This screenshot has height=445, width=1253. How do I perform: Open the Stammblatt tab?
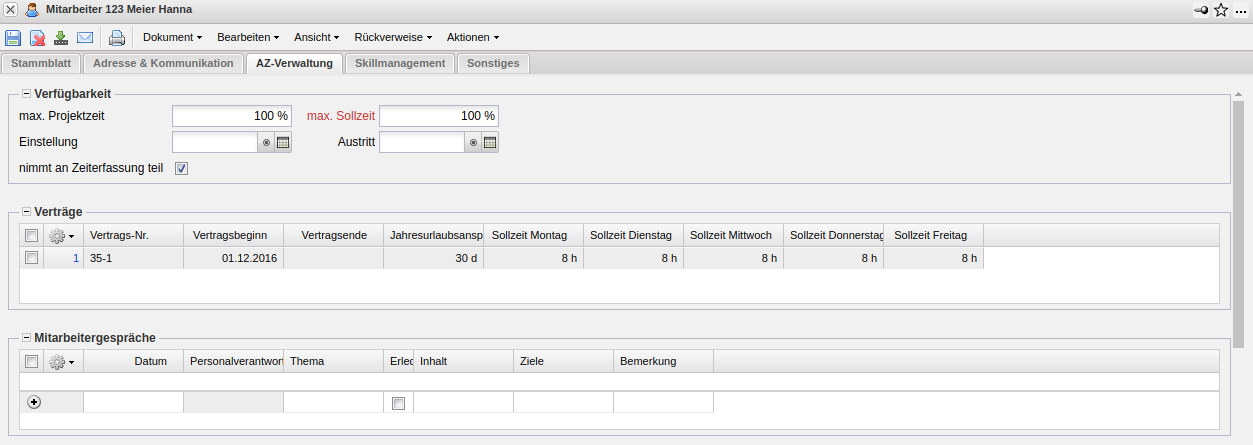pyautogui.click(x=40, y=63)
